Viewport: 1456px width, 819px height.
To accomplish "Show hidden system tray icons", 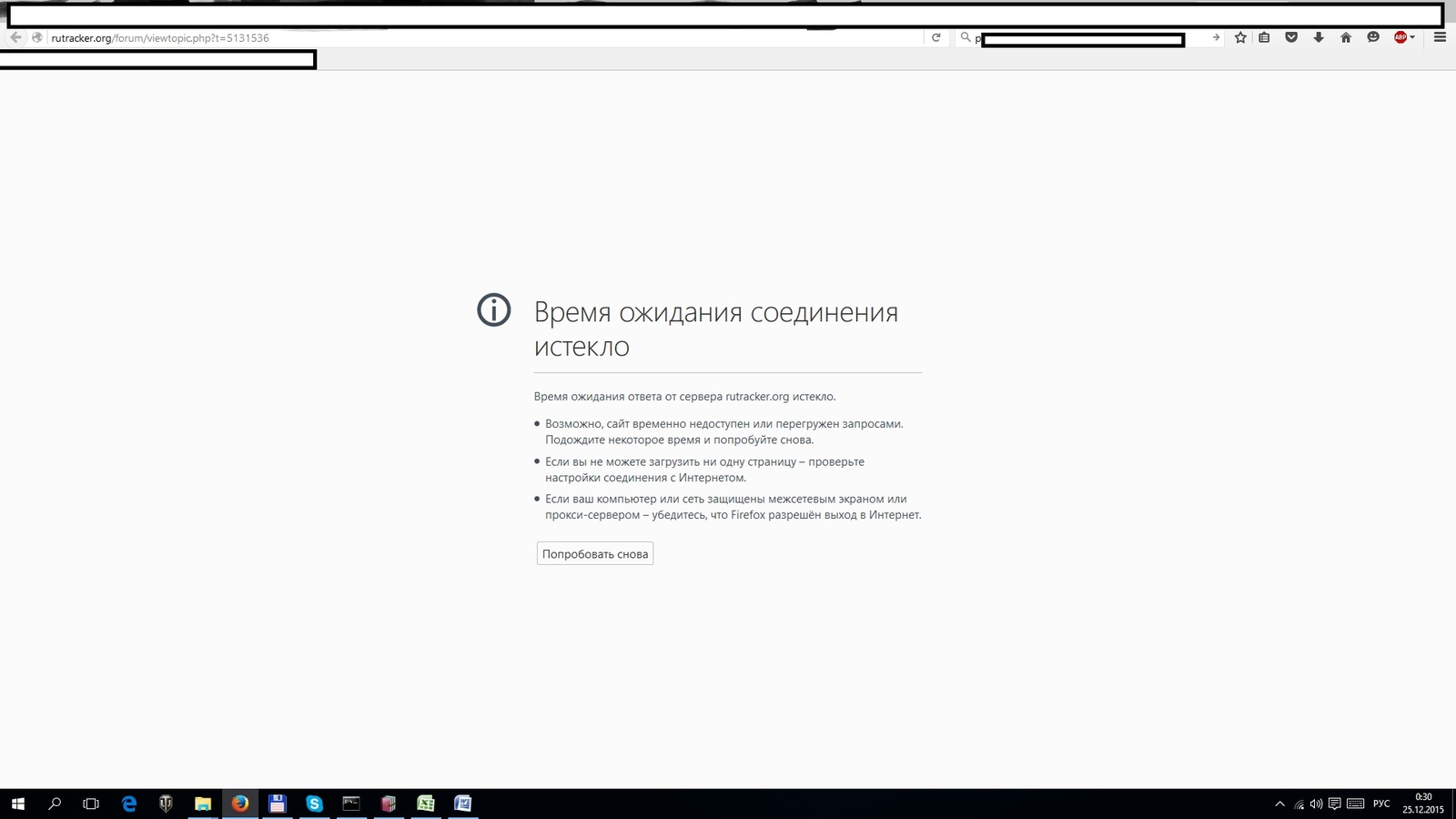I will tap(1279, 804).
